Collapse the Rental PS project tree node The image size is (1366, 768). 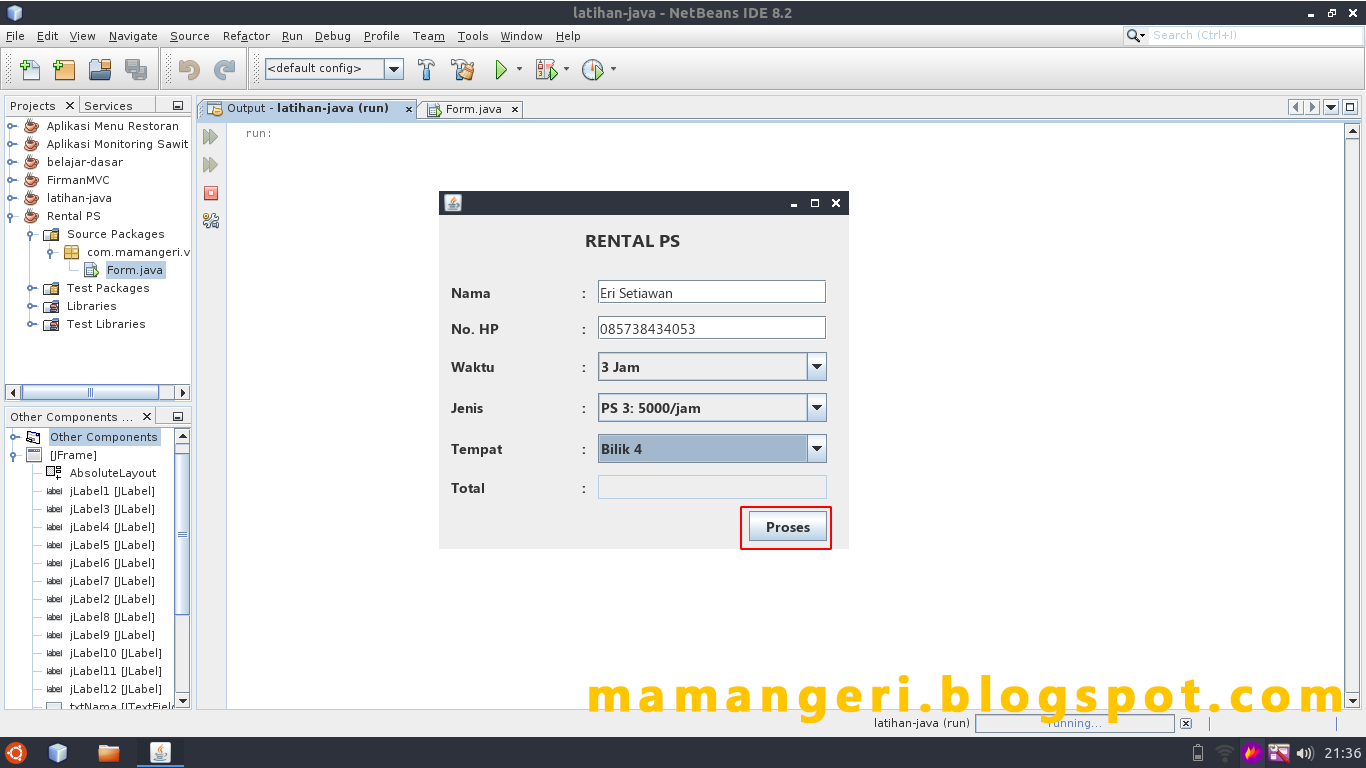click(9, 216)
